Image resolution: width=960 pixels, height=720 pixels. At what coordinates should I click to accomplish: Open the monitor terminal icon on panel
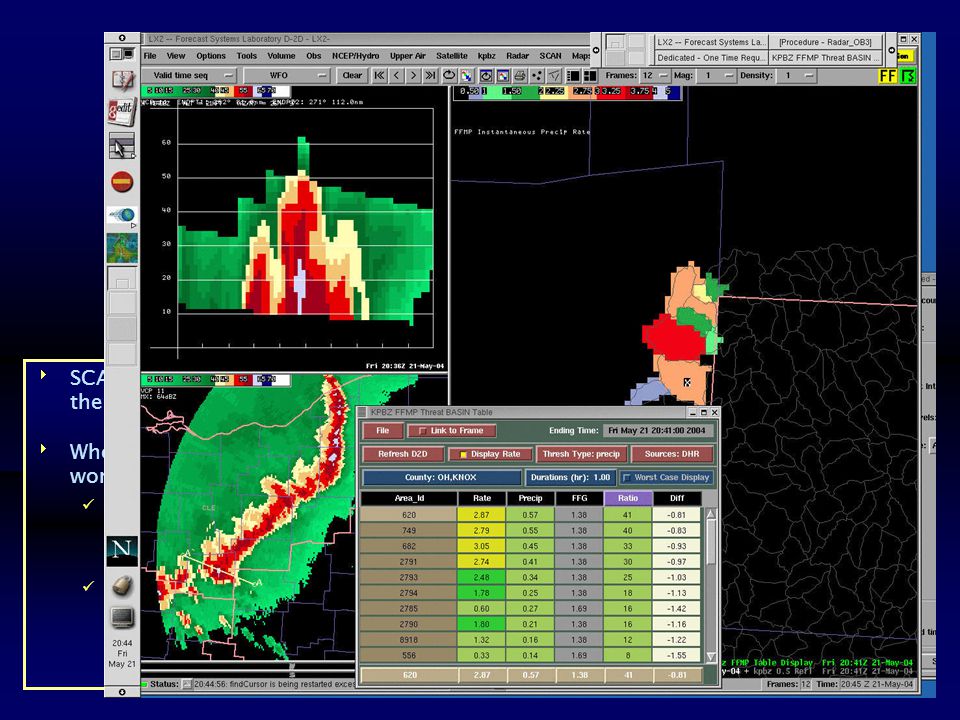click(122, 618)
